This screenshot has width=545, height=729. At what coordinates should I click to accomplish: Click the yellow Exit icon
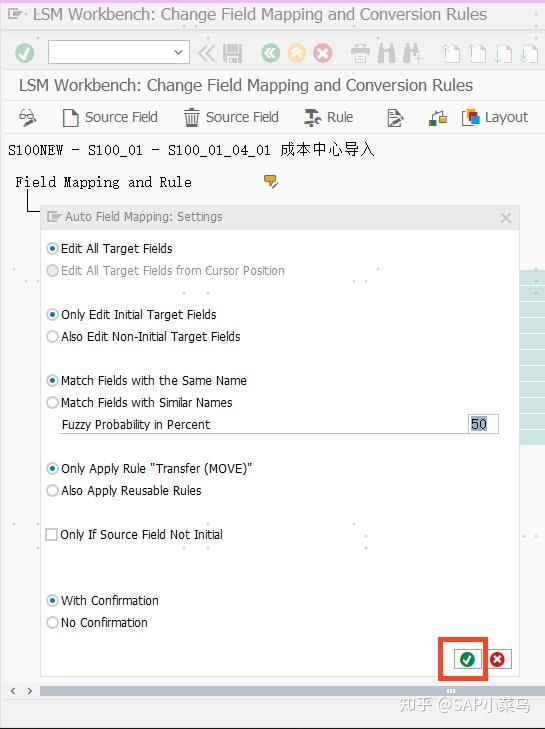297,53
